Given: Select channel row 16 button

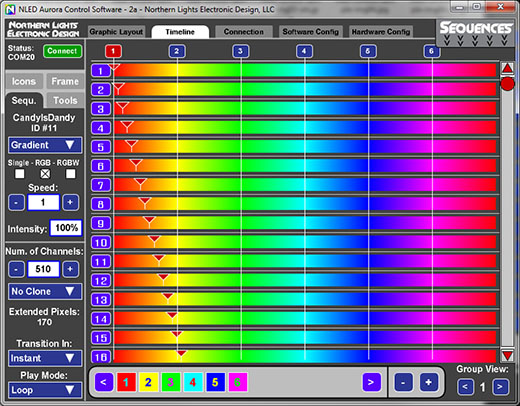Looking at the screenshot, I should tap(101, 357).
